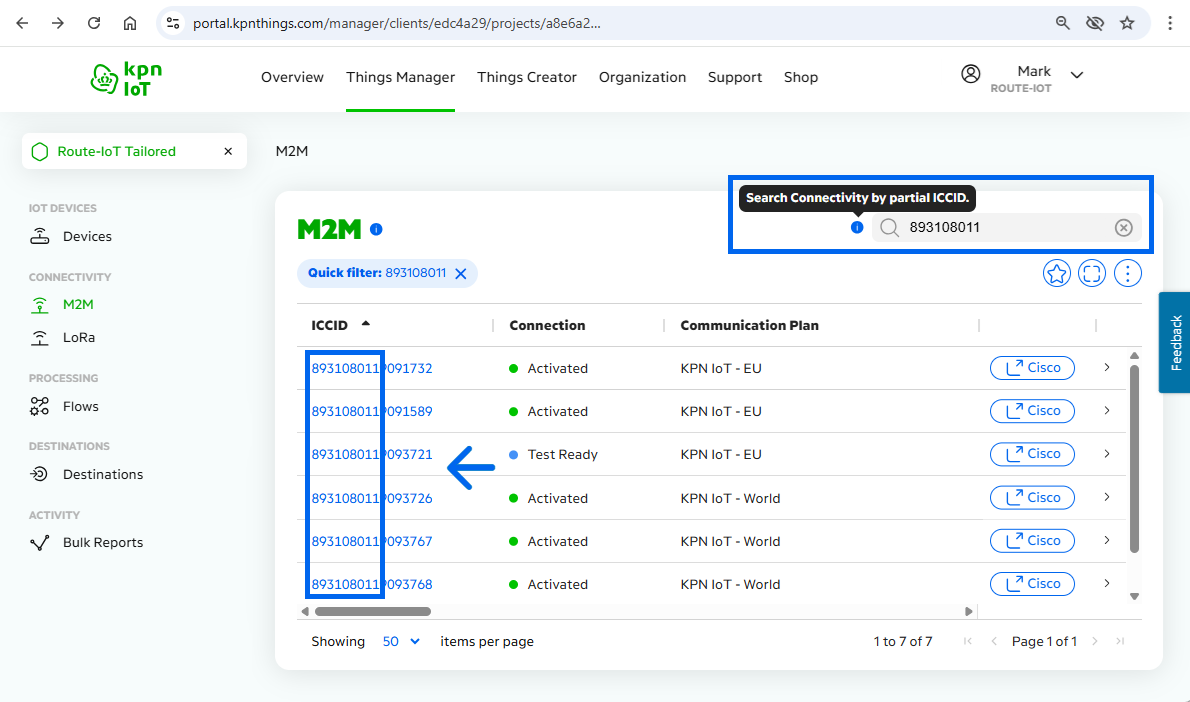Close the Route-IoT Tailored project selector
The height and width of the screenshot is (702, 1190).
point(228,152)
